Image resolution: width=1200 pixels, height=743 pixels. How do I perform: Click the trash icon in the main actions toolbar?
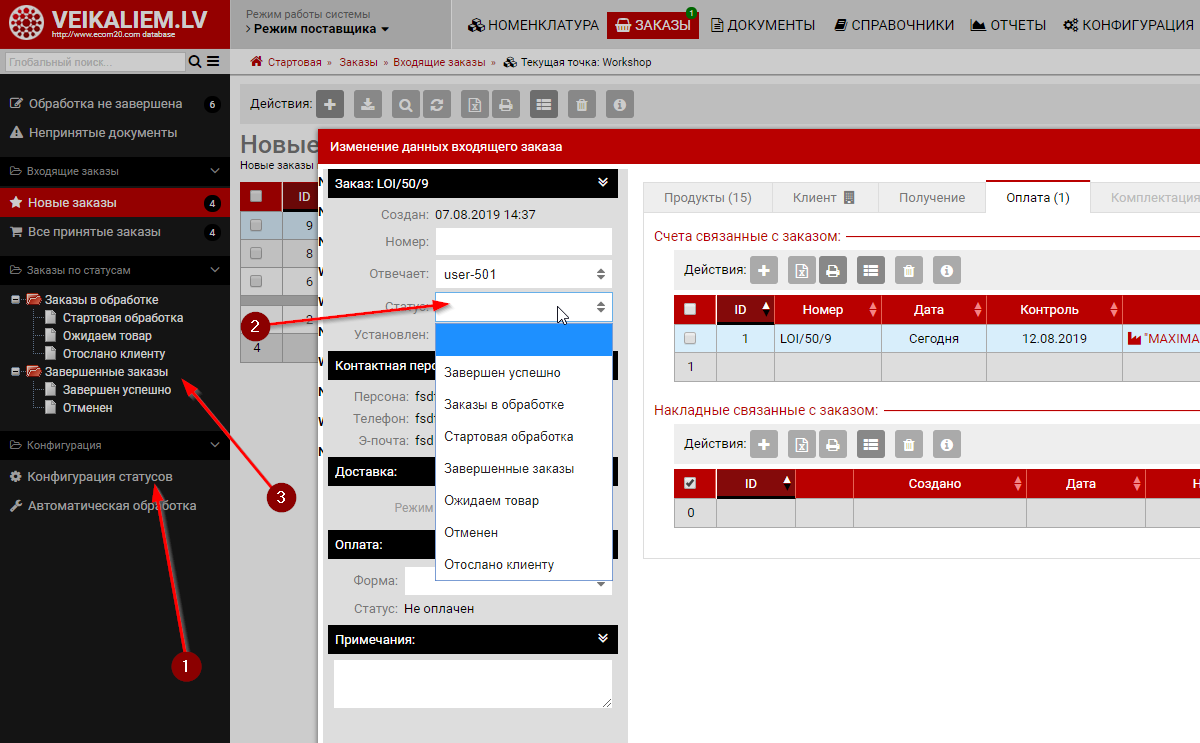click(x=582, y=103)
